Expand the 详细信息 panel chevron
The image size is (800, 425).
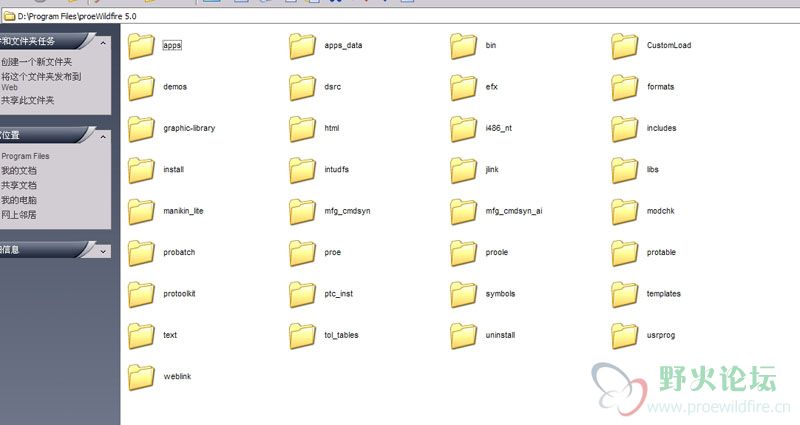pos(103,252)
